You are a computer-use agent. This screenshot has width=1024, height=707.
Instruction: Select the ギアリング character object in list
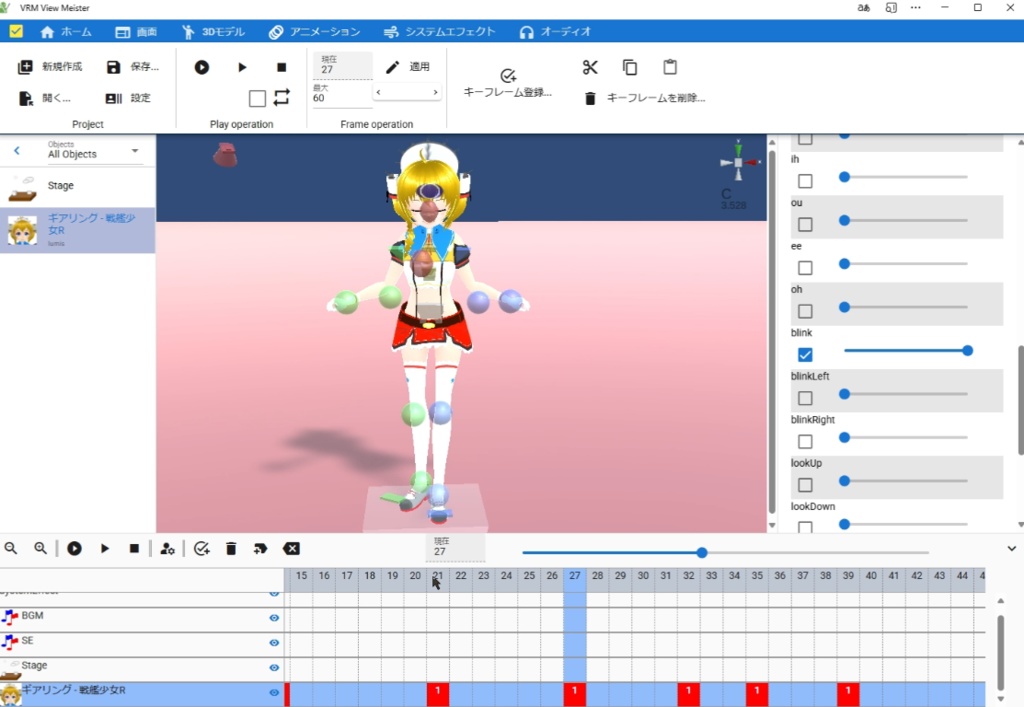[x=78, y=230]
